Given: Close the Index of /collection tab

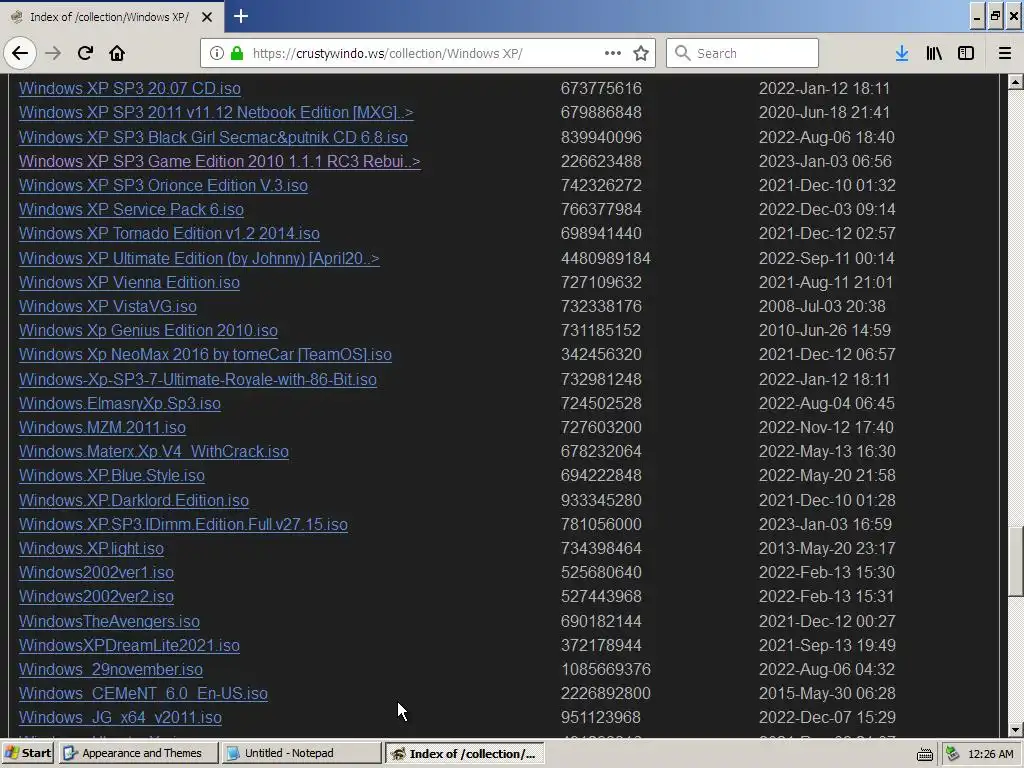Looking at the screenshot, I should pyautogui.click(x=207, y=17).
